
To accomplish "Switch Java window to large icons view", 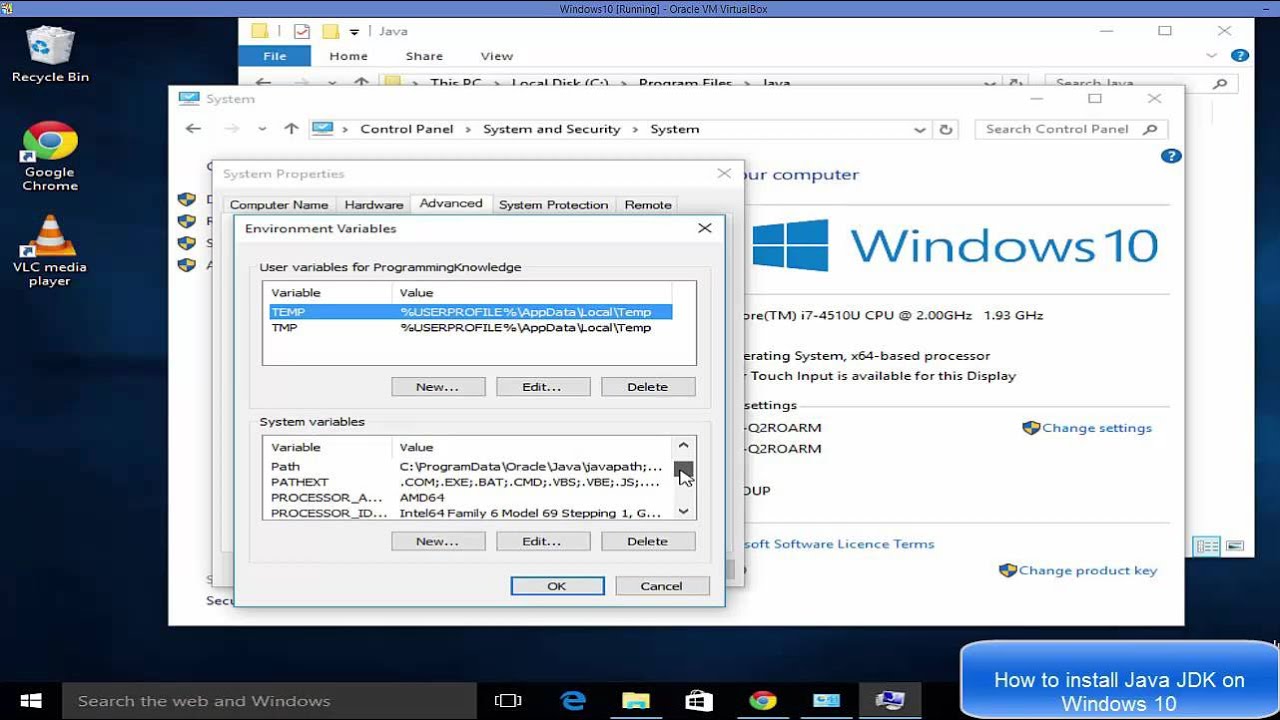I will click(1235, 546).
